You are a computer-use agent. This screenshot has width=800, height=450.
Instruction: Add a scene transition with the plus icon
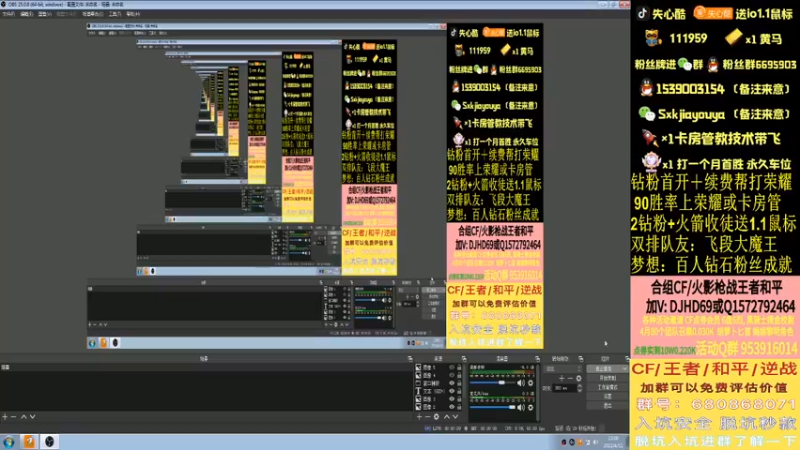coord(562,378)
